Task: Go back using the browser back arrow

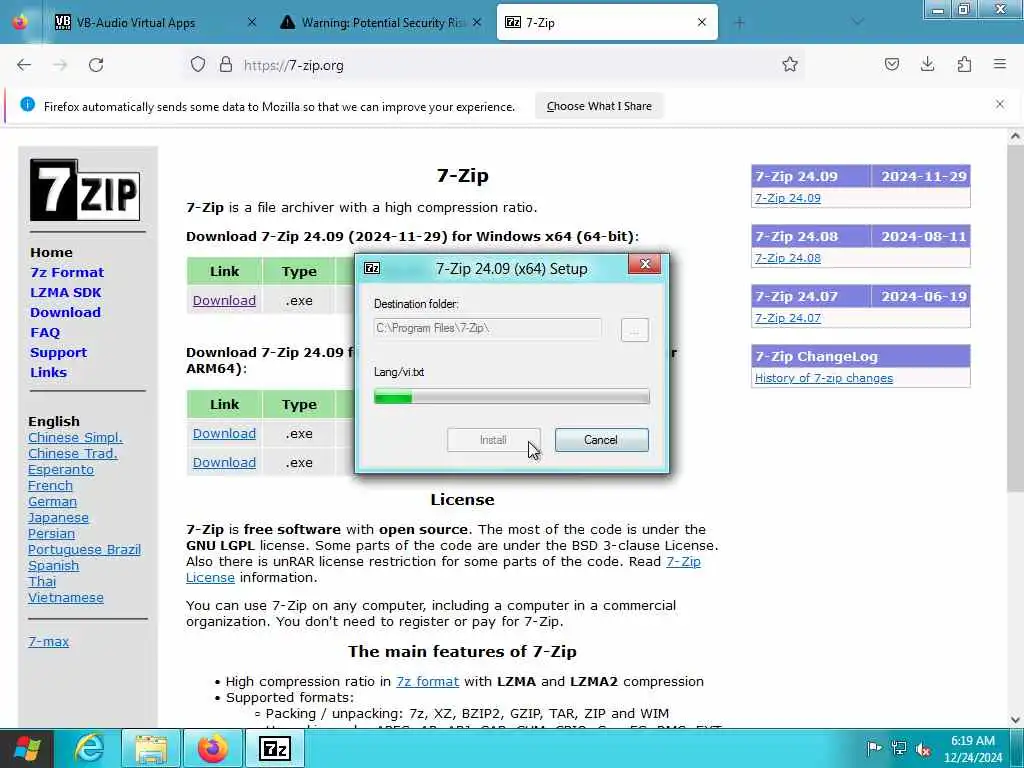Action: [x=24, y=65]
